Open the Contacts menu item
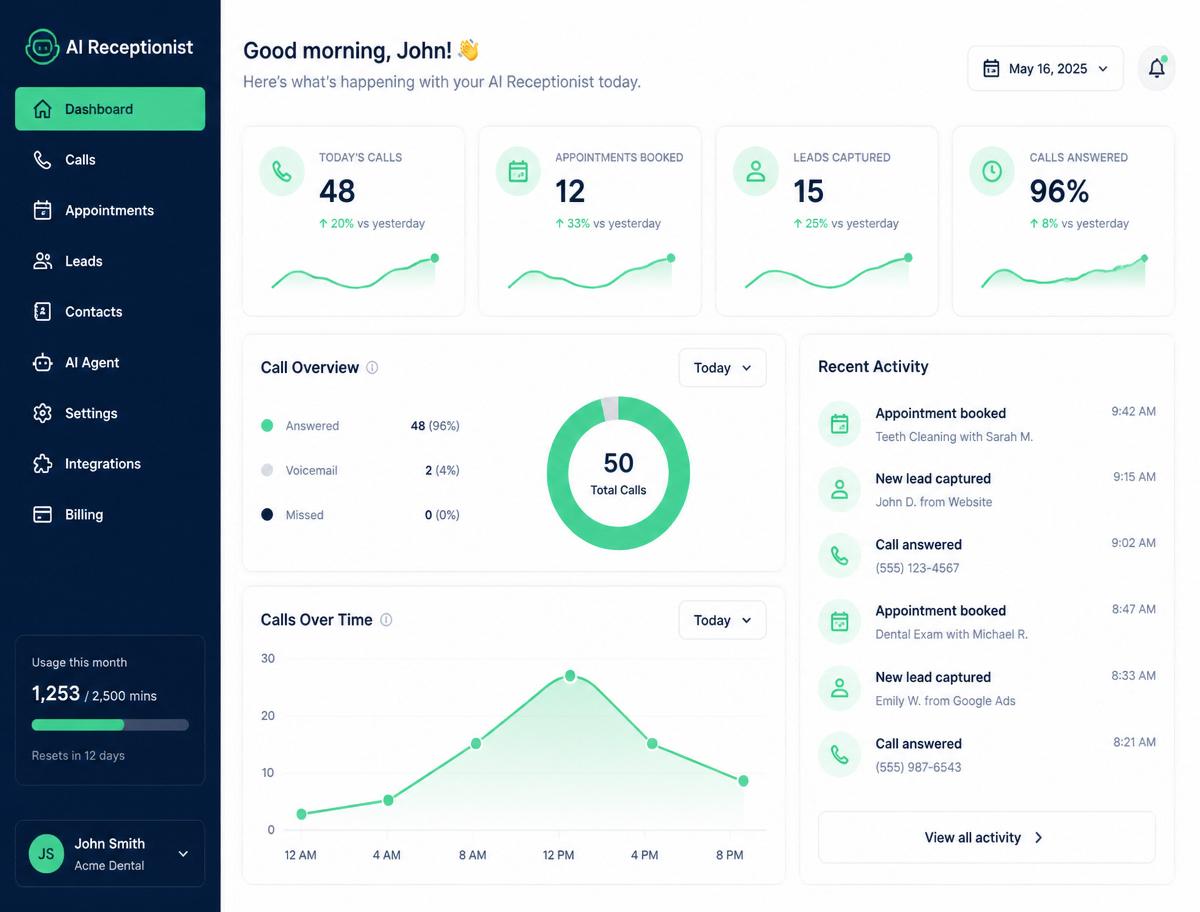 click(x=110, y=312)
